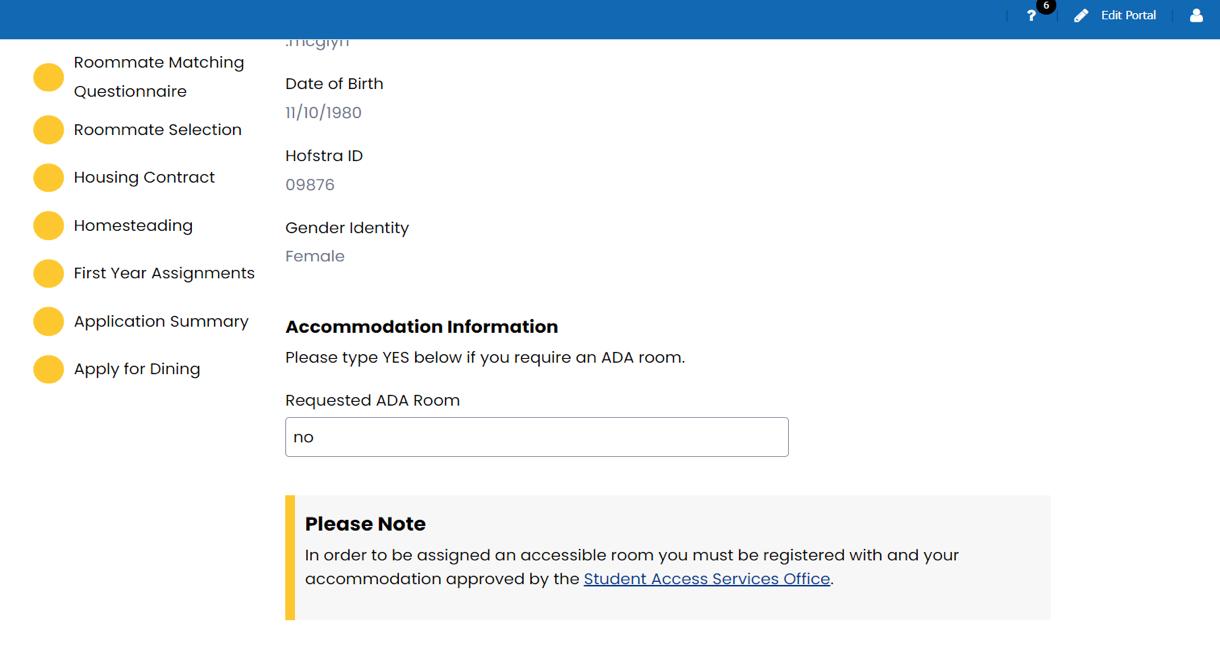Click the Requested ADA Room text field
Screen dimensions: 1220x651
536,437
